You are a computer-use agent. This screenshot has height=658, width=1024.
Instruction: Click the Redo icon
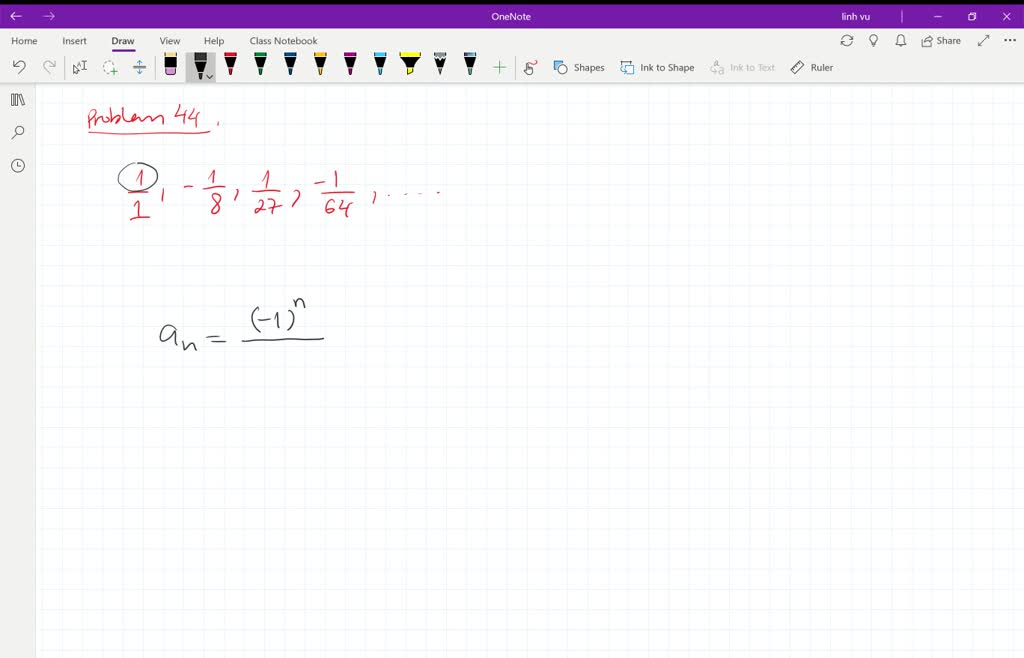pos(48,66)
